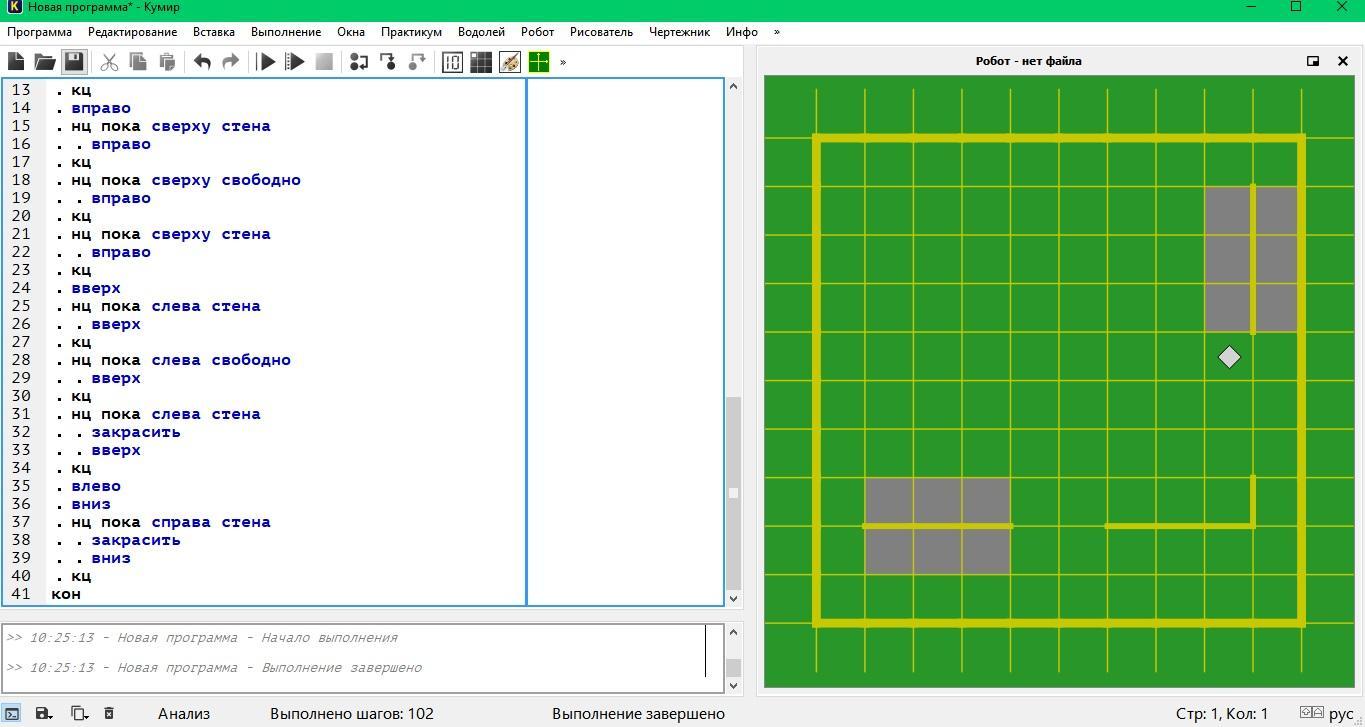Copy selection using the toolbar copy icon

coord(138,62)
